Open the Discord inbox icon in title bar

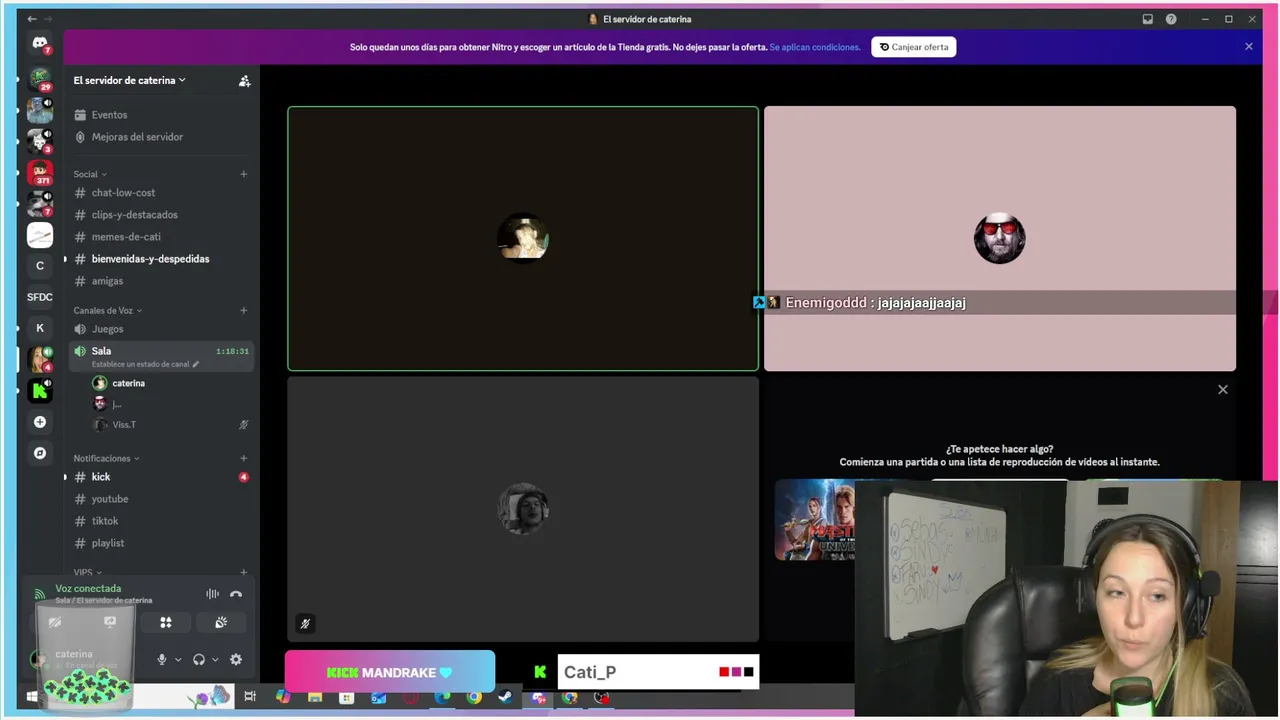(x=1148, y=19)
